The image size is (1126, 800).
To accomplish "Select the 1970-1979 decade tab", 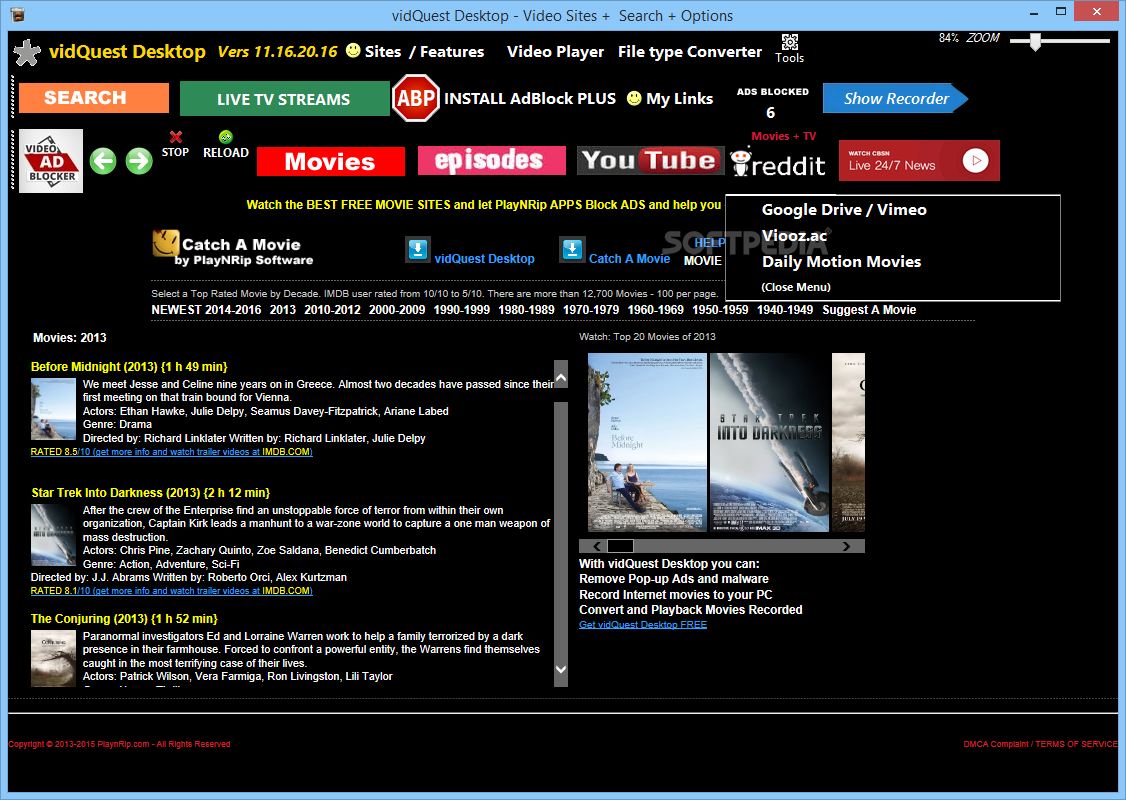I will [x=591, y=310].
